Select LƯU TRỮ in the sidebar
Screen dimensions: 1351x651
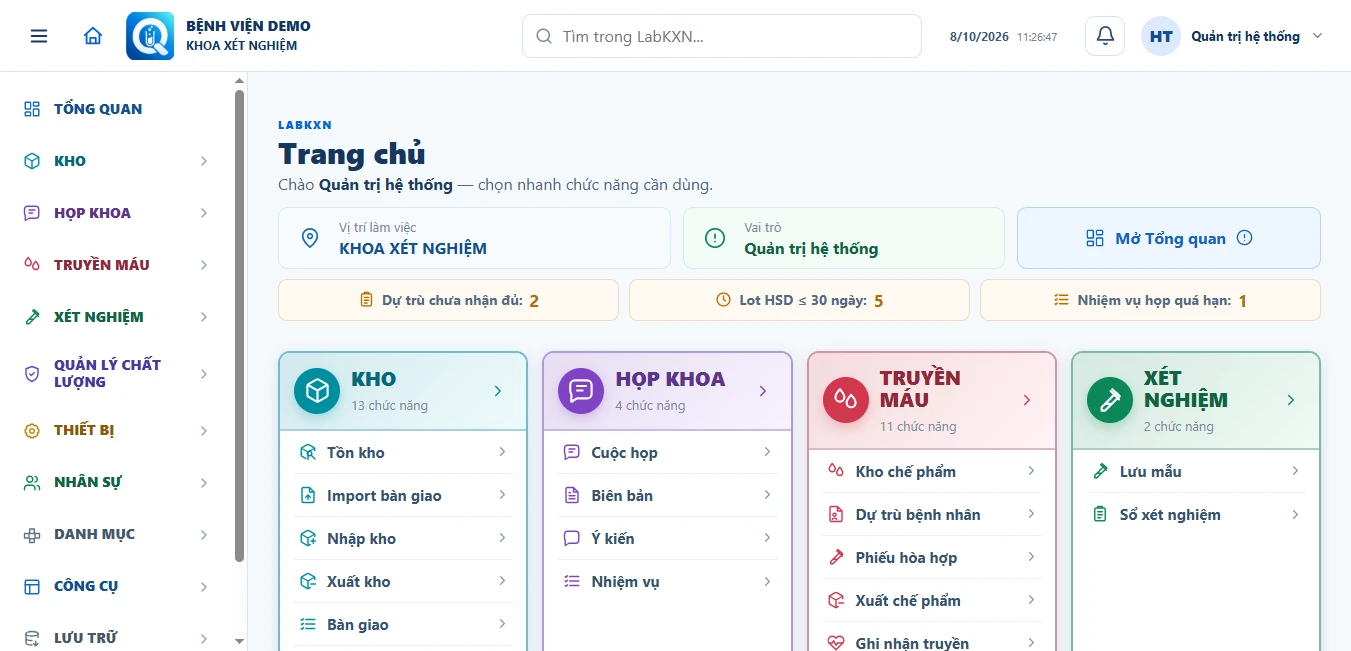click(117, 638)
